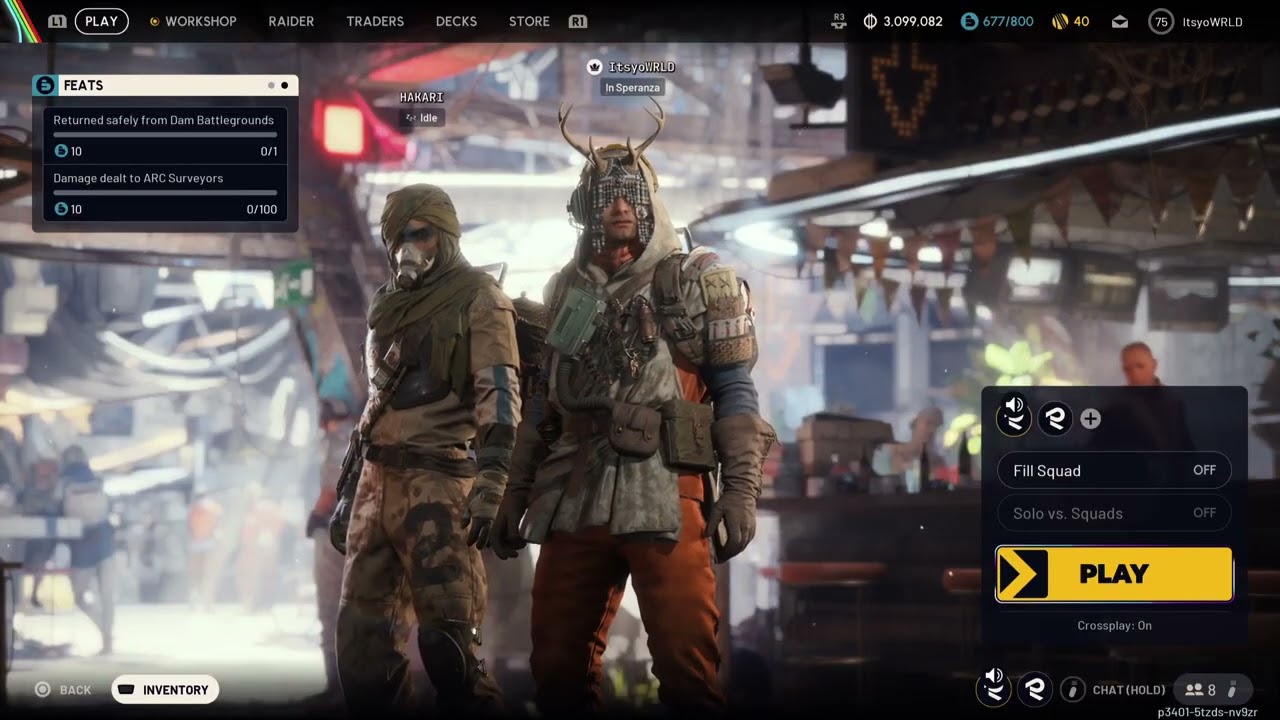Click the BACK button prompt
This screenshot has width=1280, height=720.
pos(64,690)
